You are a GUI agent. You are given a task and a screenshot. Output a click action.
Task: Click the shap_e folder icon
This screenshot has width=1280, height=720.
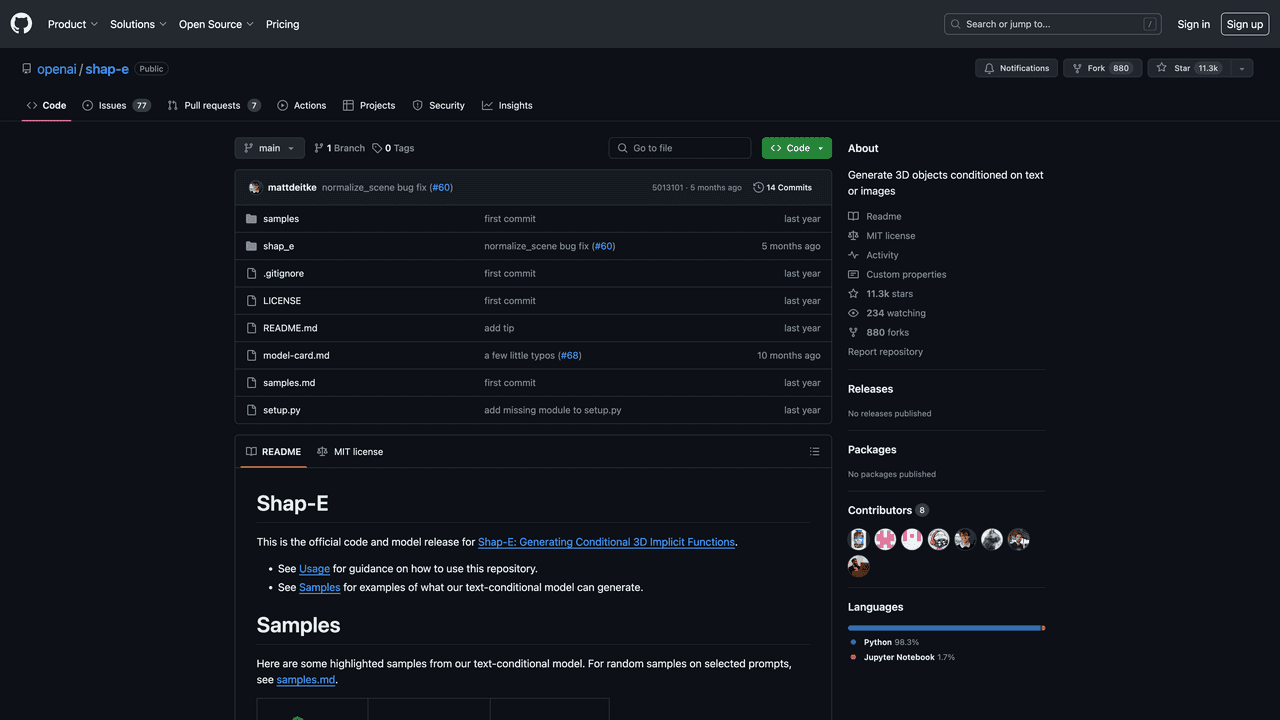(252, 246)
